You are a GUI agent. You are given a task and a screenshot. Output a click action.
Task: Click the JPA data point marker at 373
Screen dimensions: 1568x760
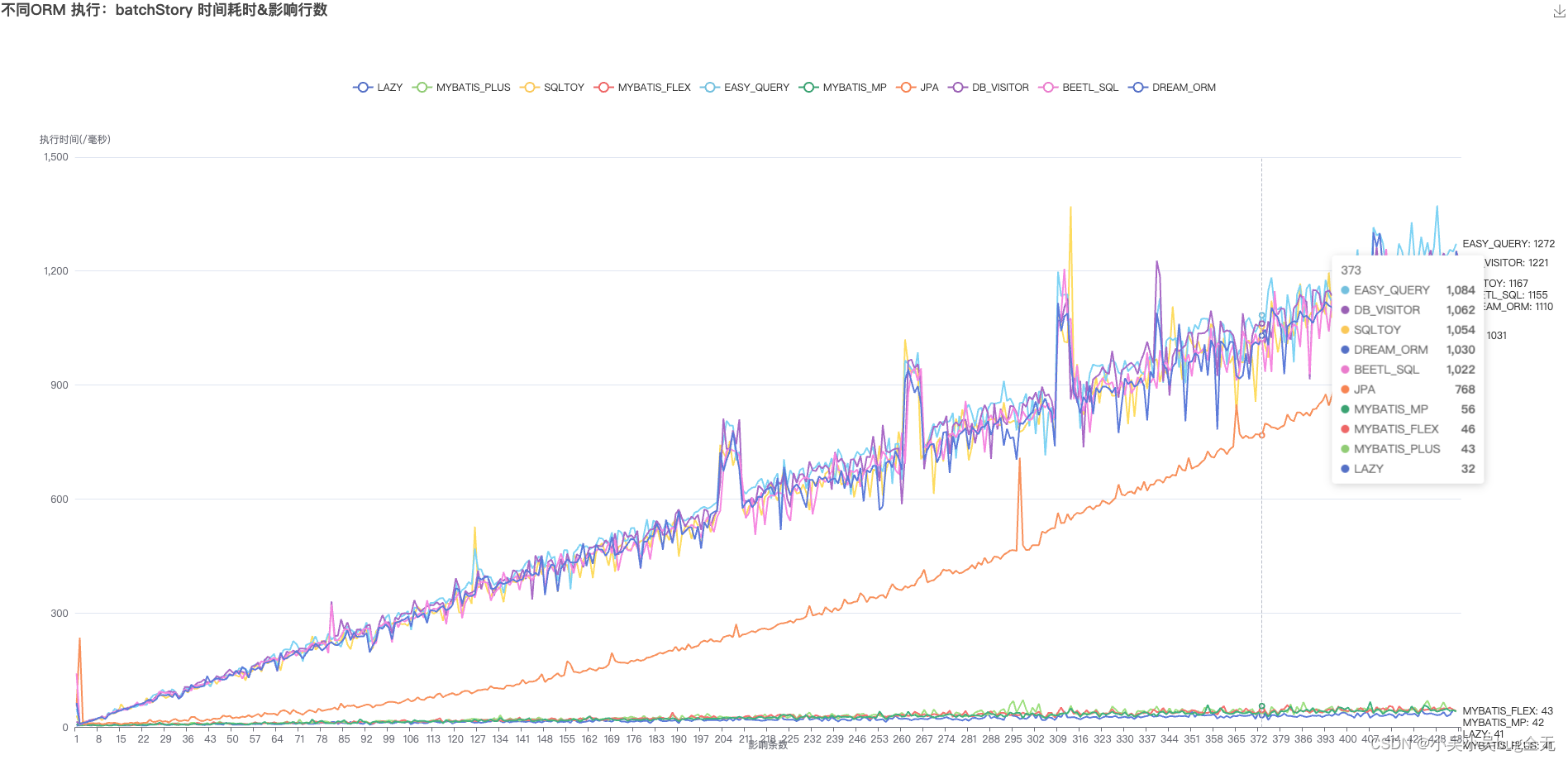pyautogui.click(x=1261, y=435)
